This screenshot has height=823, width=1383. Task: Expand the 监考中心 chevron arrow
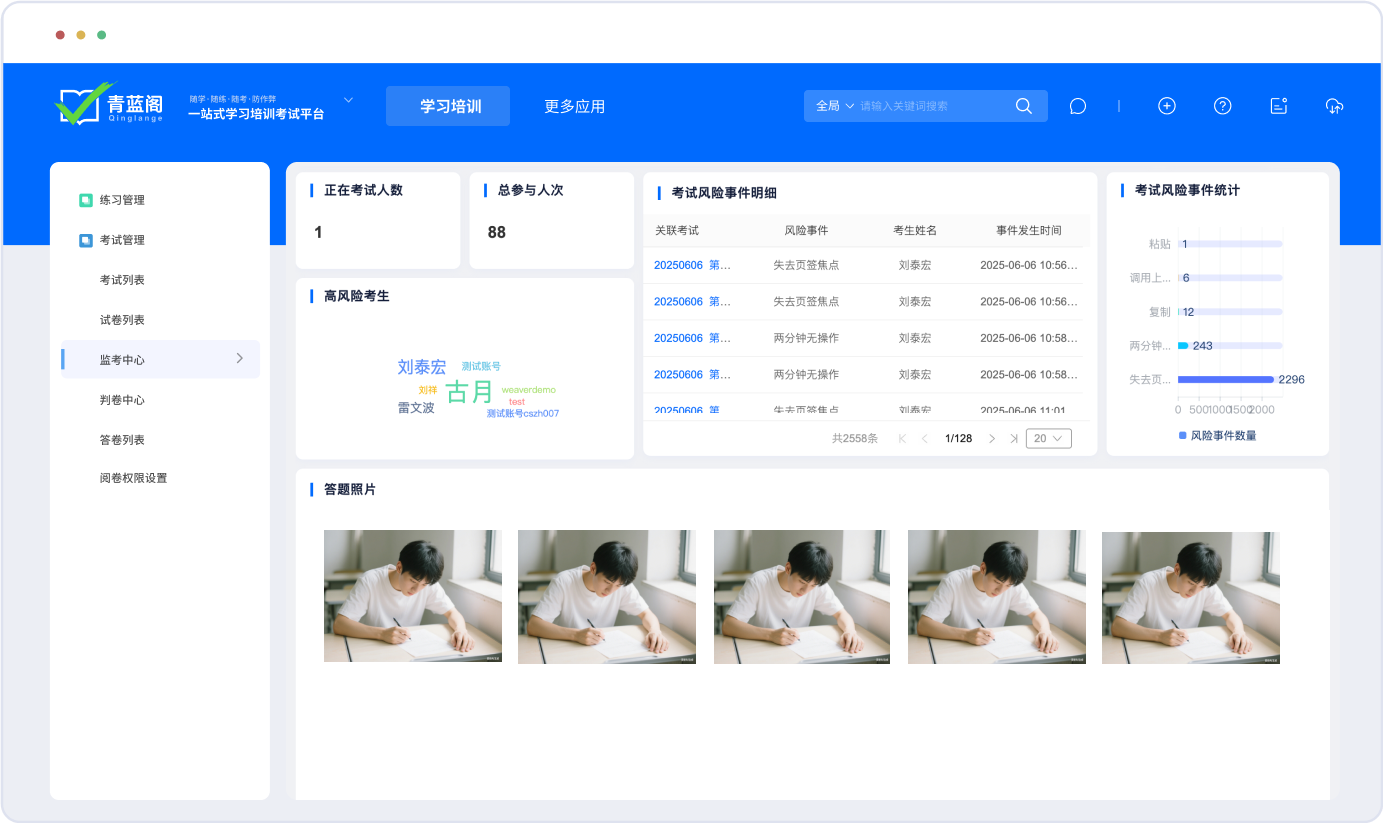tap(239, 358)
